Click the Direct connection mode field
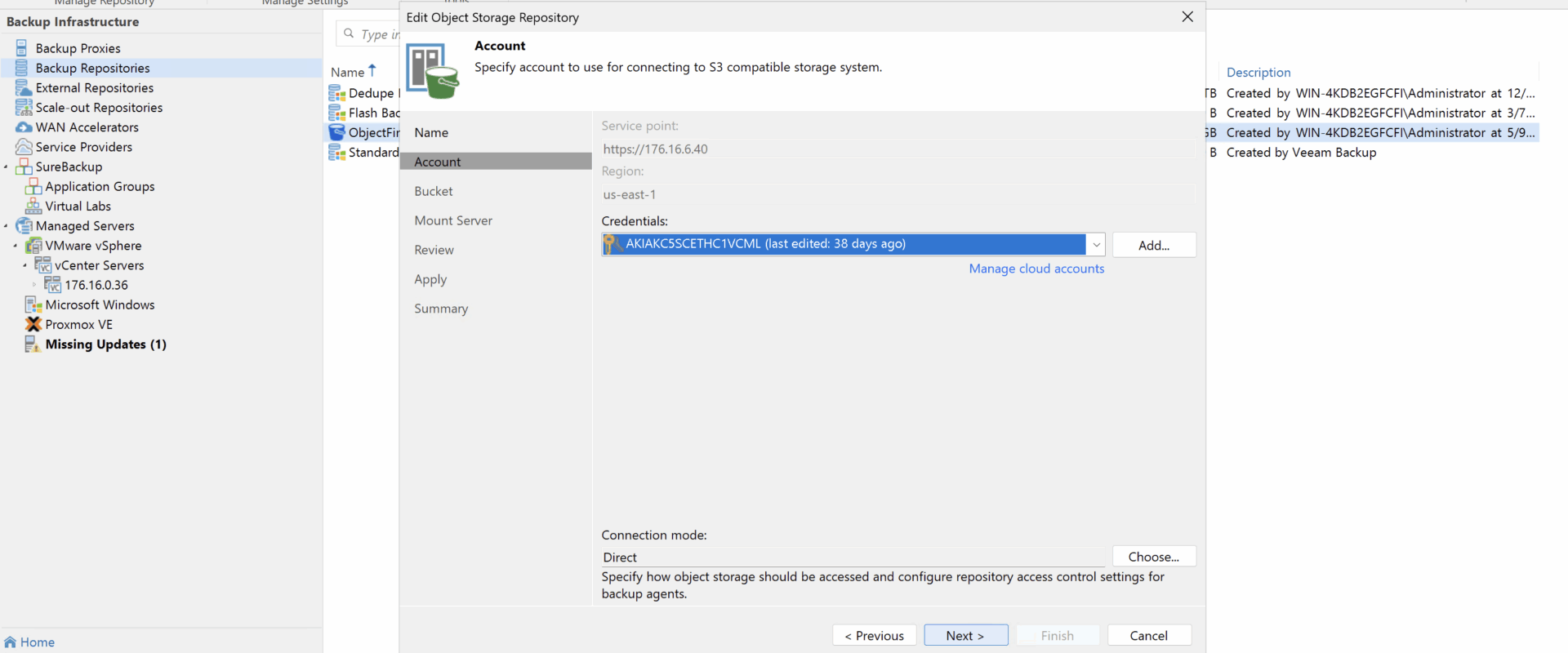The height and width of the screenshot is (653, 1568). click(853, 557)
